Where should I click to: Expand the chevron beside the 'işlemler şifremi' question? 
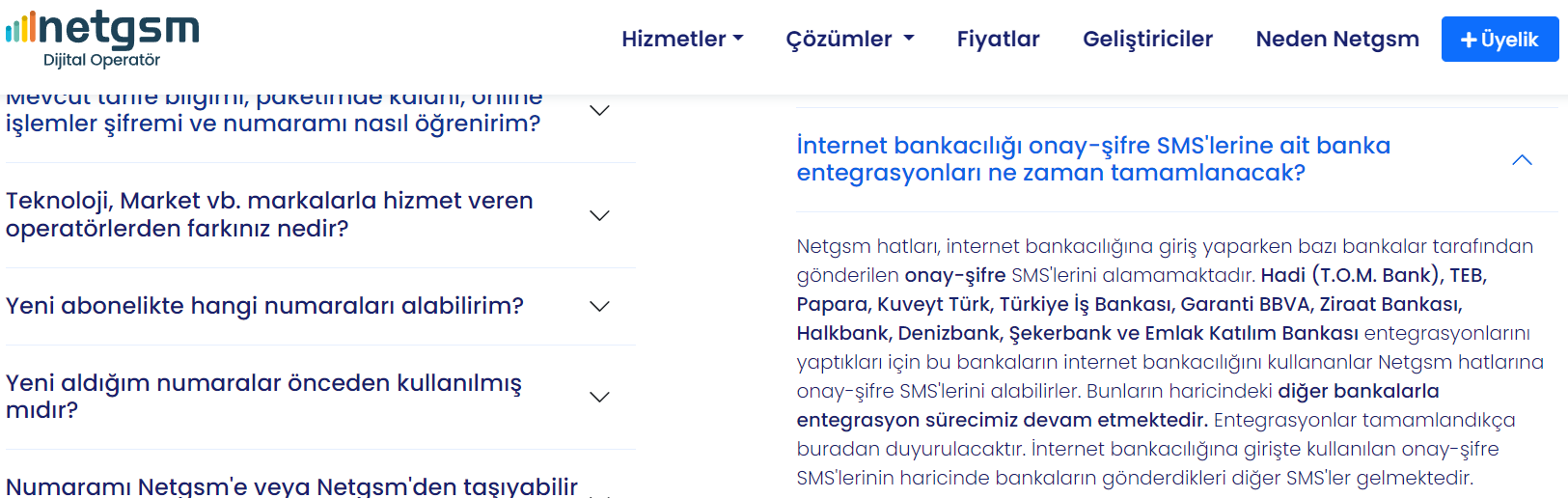pos(599,111)
